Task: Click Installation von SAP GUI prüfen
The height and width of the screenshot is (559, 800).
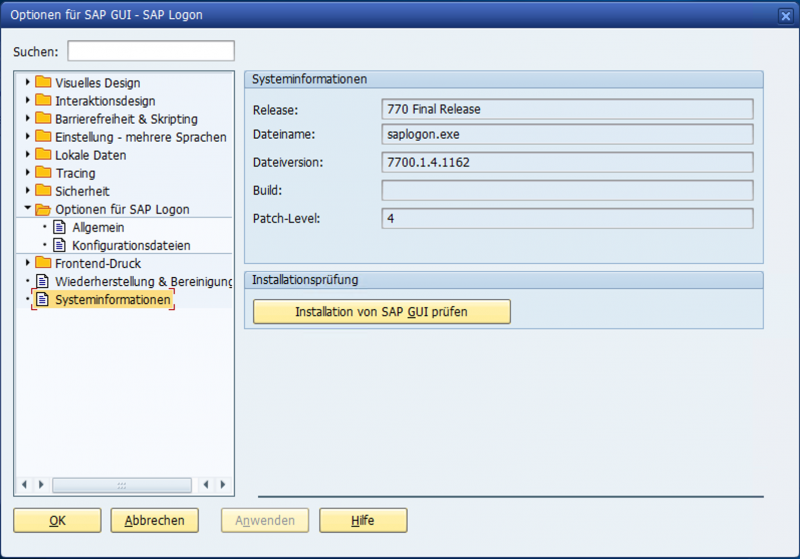Action: tap(382, 312)
